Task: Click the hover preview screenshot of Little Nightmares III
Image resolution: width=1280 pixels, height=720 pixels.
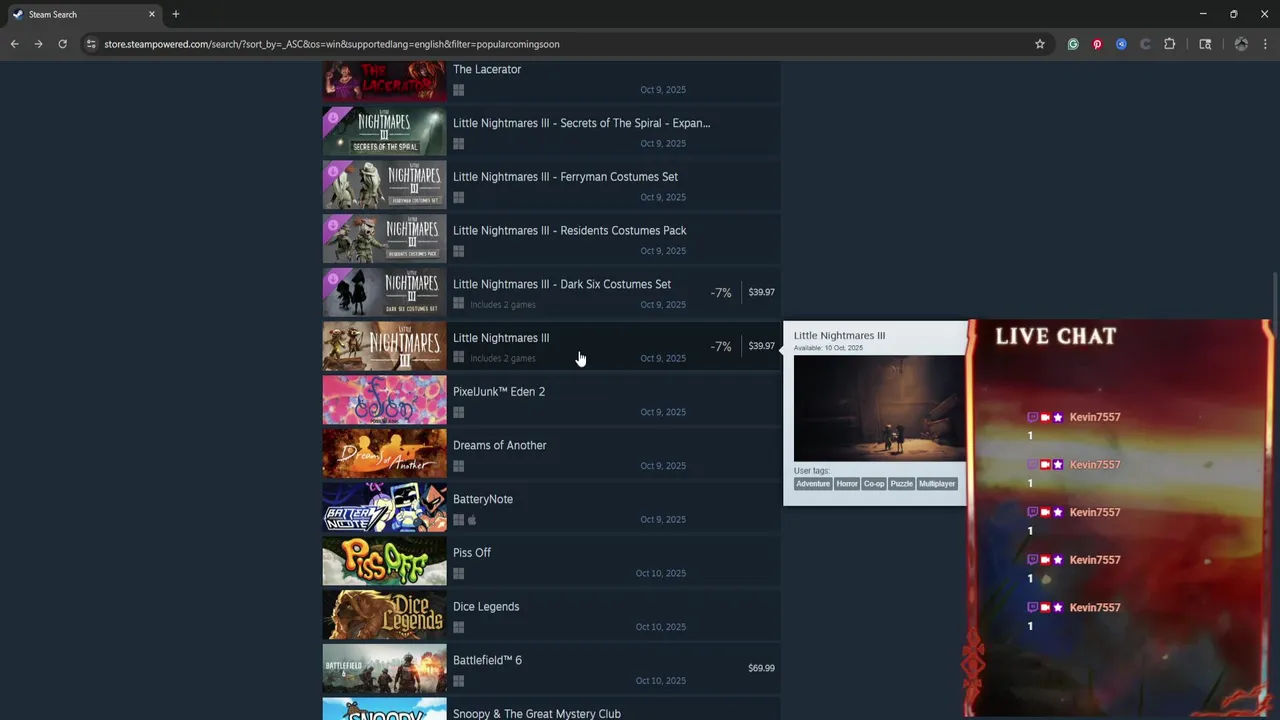Action: pos(880,408)
